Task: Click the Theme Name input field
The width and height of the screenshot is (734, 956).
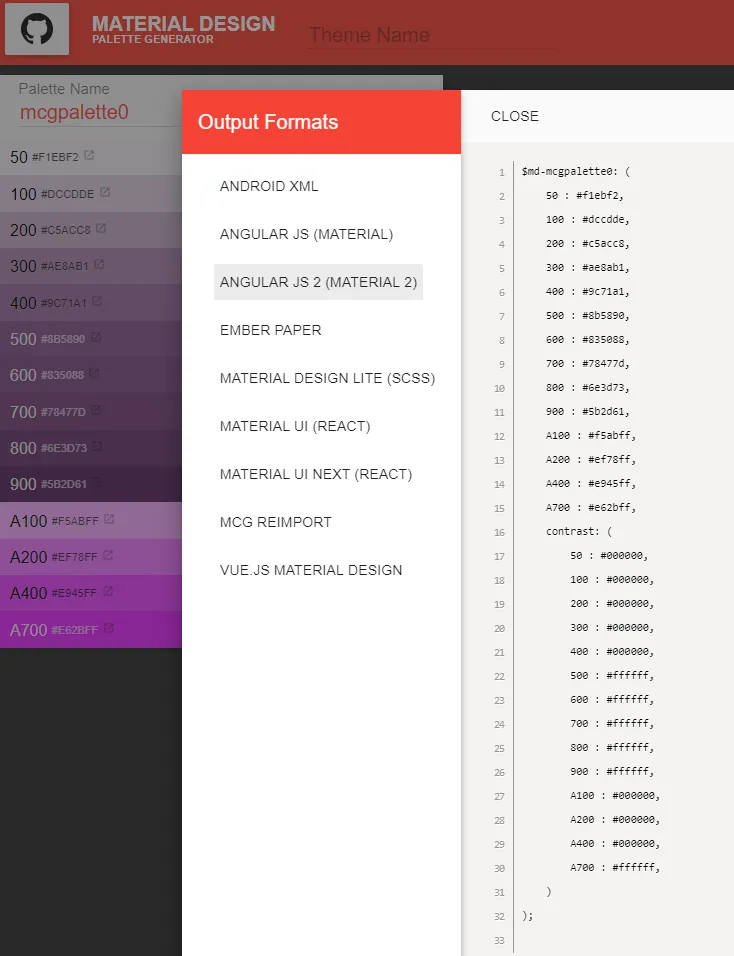Action: [430, 35]
